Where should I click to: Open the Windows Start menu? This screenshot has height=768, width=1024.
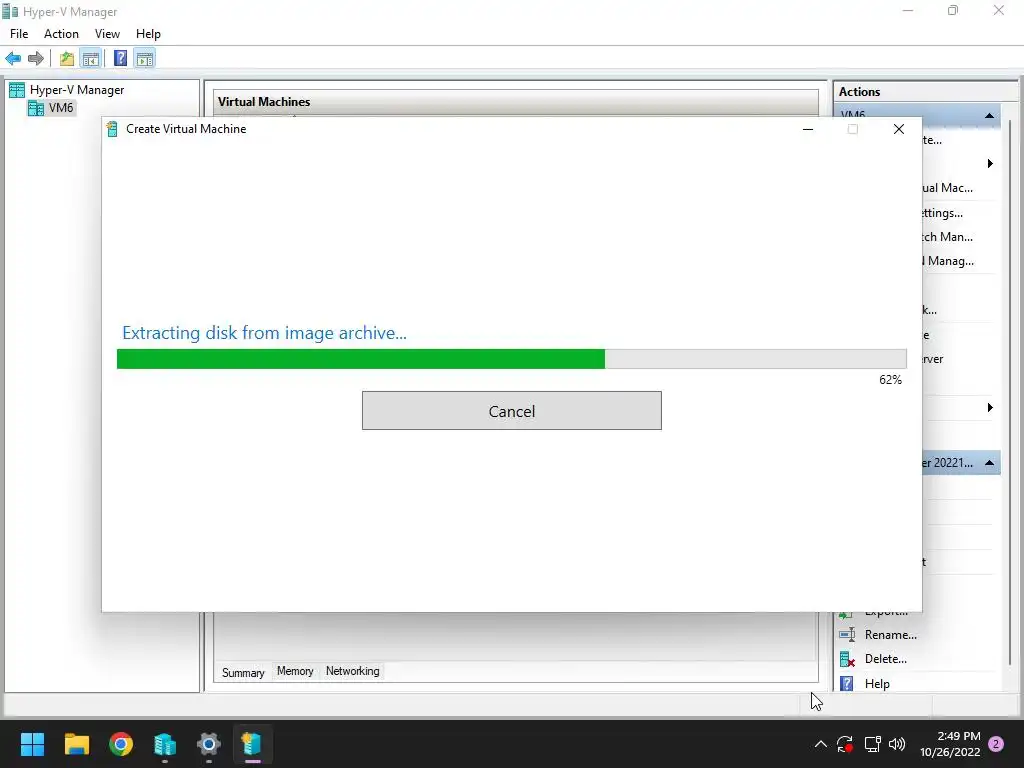32,744
